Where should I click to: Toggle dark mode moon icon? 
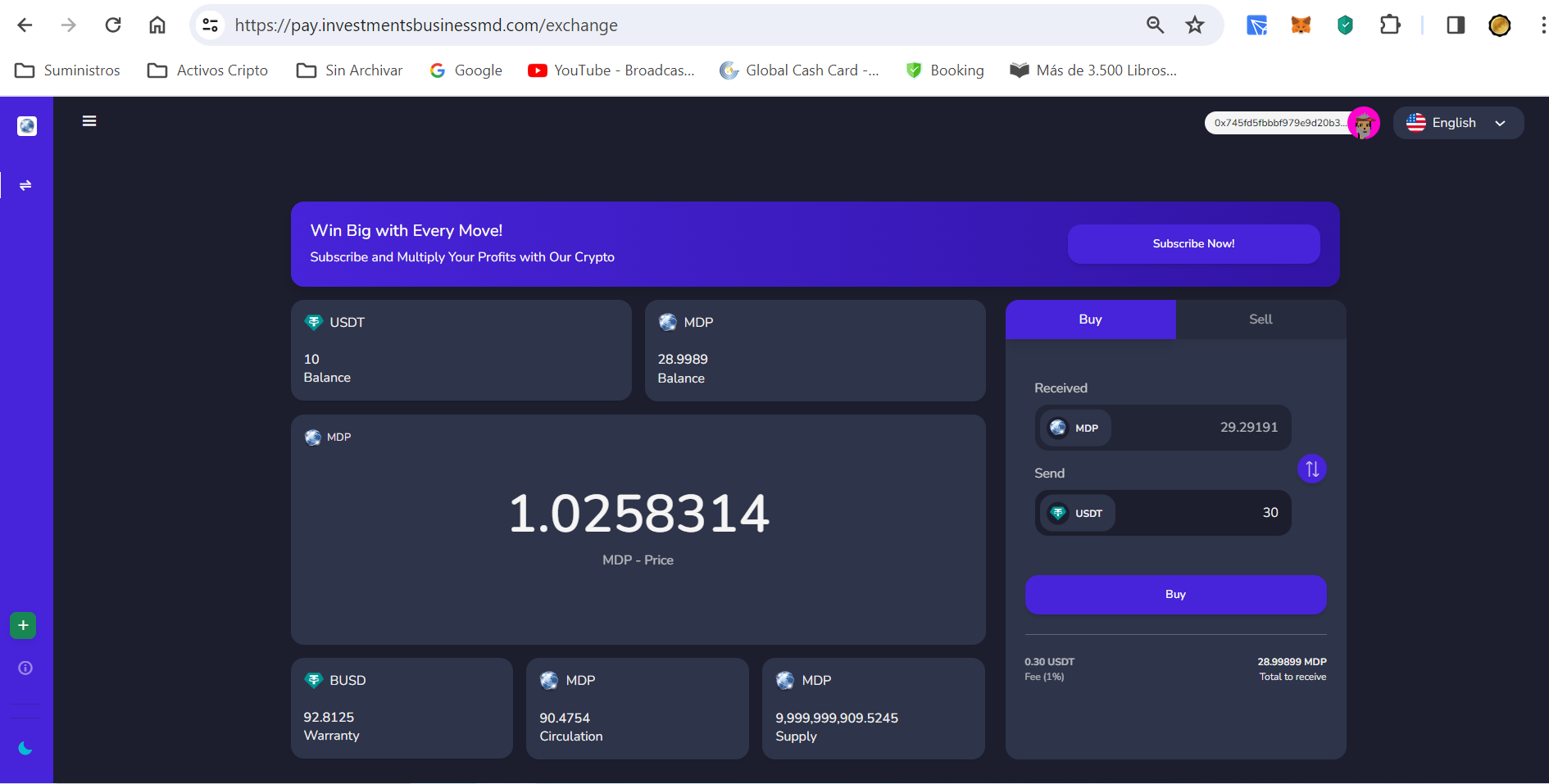tap(25, 748)
